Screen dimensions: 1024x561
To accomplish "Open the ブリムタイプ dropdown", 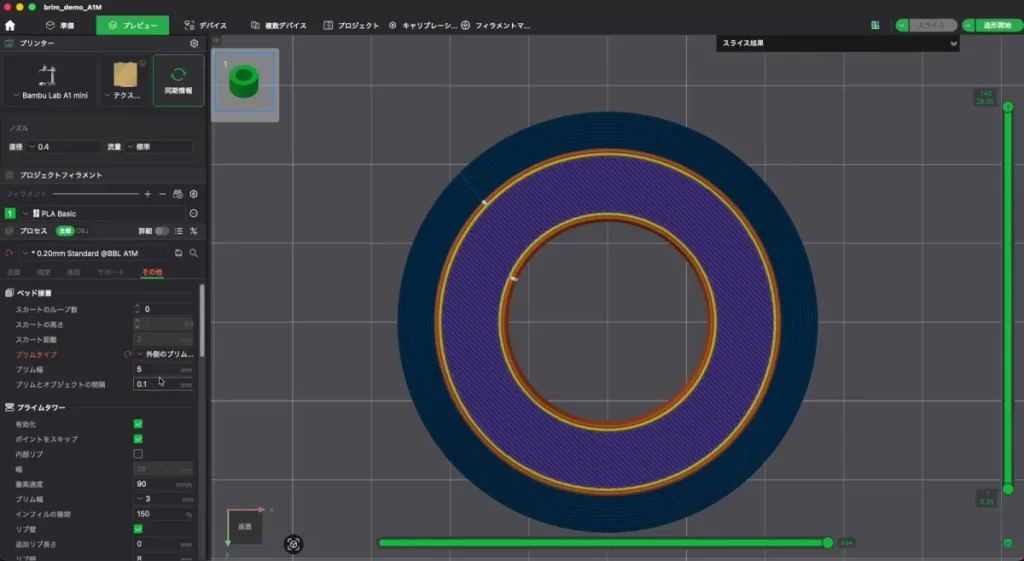I will (x=166, y=354).
